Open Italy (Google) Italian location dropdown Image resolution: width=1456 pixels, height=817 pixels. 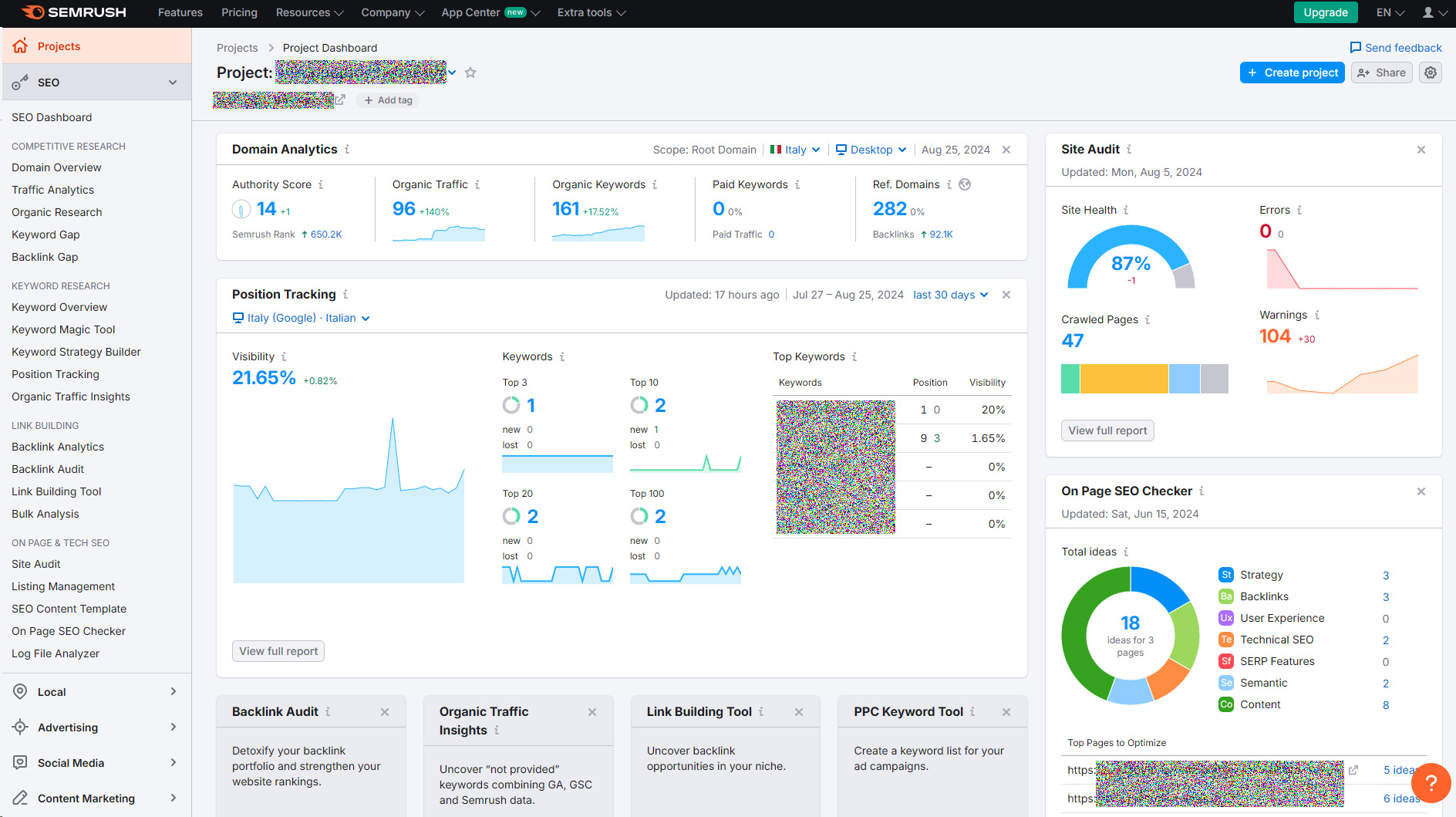(x=302, y=318)
